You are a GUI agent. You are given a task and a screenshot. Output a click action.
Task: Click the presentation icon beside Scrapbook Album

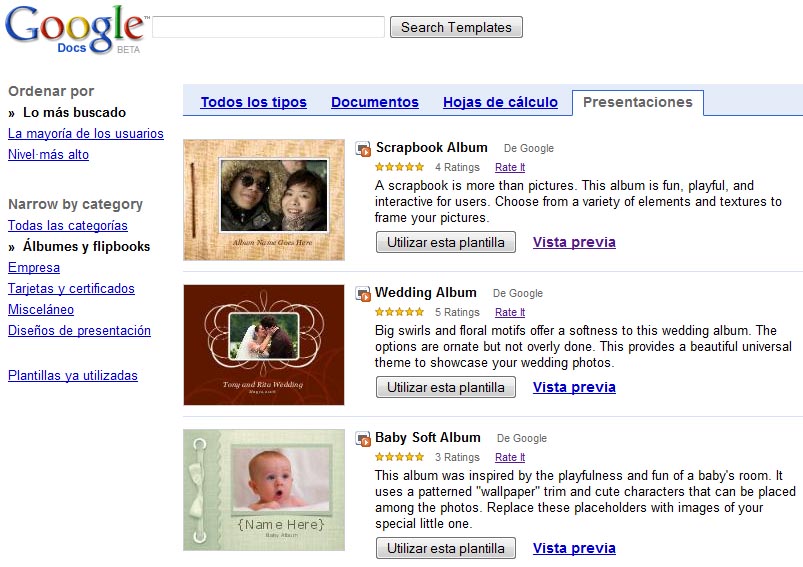(363, 149)
